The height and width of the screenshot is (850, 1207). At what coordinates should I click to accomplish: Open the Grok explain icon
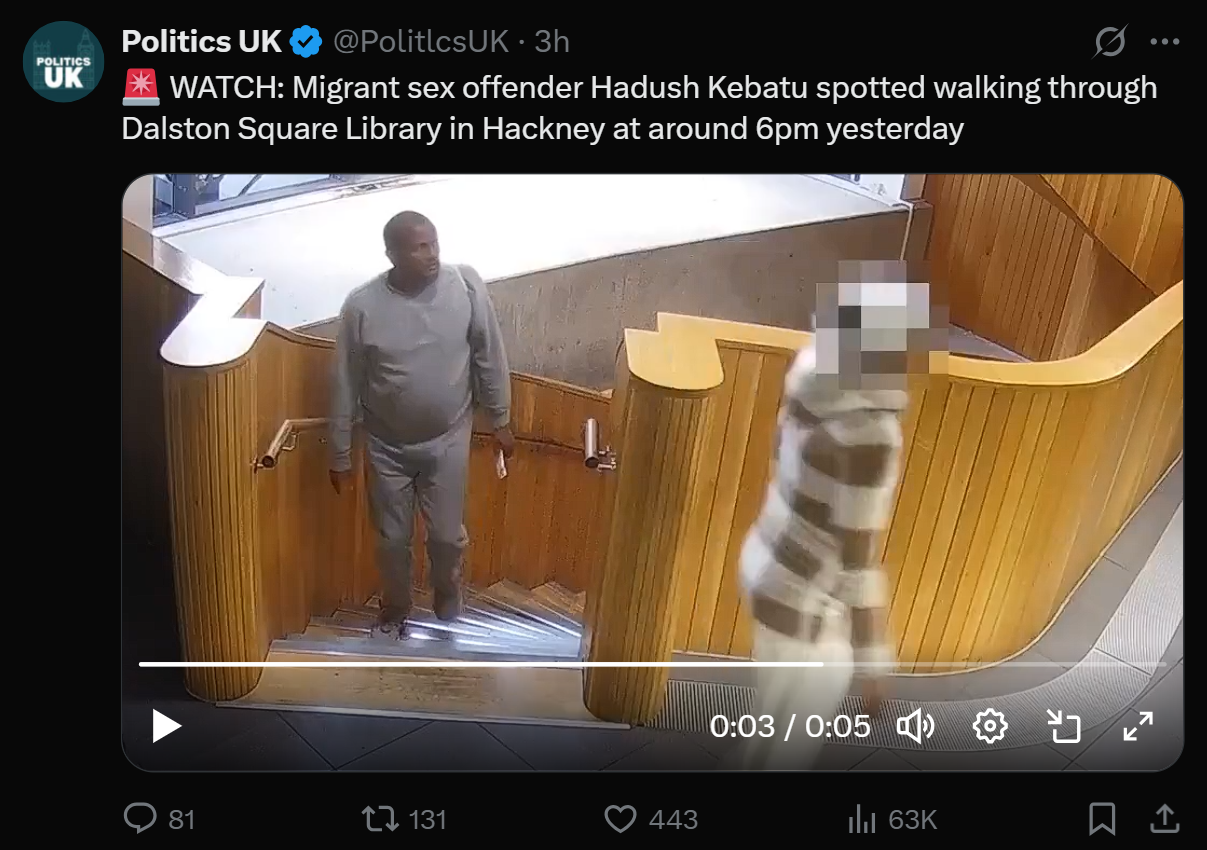click(x=1110, y=42)
